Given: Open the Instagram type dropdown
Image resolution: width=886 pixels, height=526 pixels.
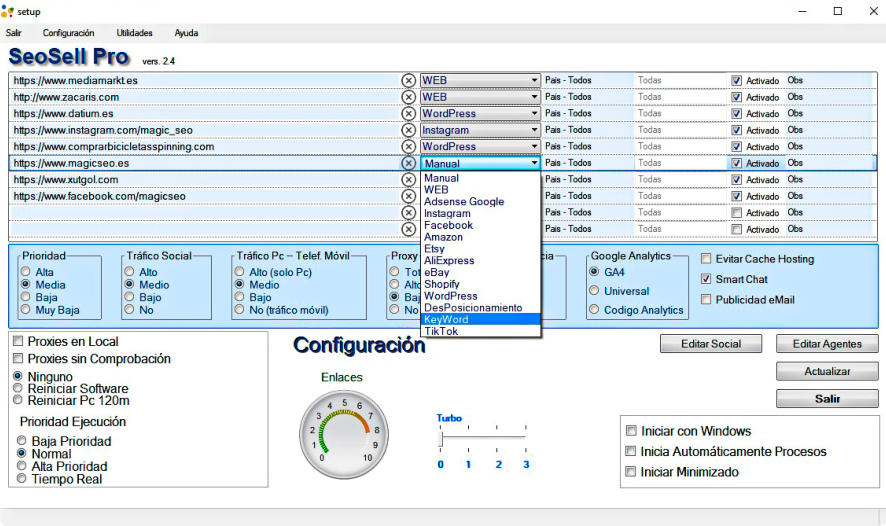Looking at the screenshot, I should pyautogui.click(x=480, y=130).
